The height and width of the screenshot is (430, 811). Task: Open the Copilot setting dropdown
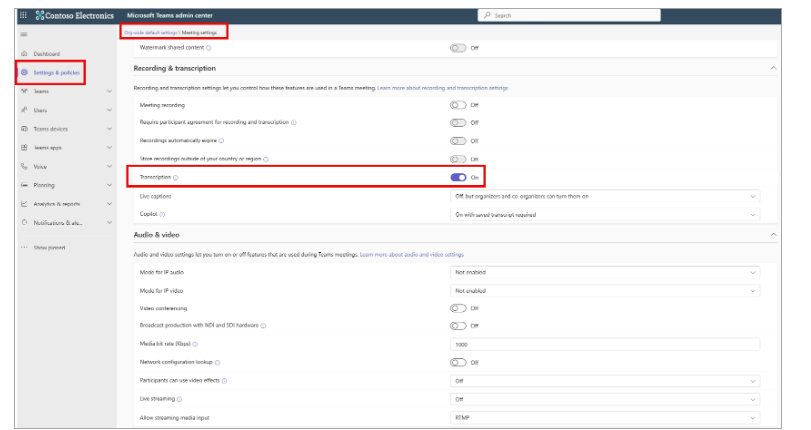tap(605, 215)
